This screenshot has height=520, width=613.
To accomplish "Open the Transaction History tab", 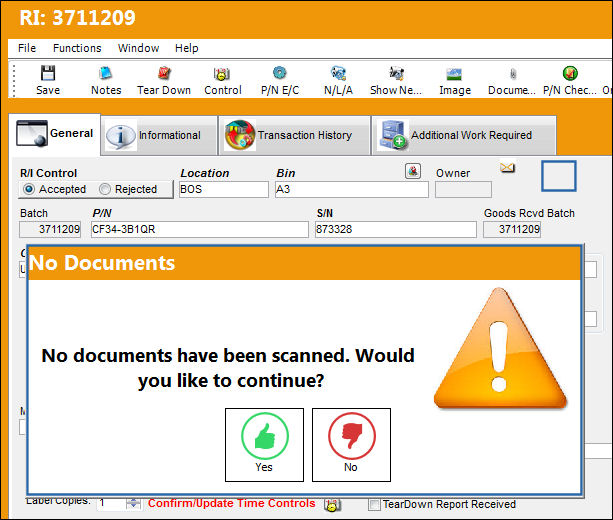I will click(294, 135).
